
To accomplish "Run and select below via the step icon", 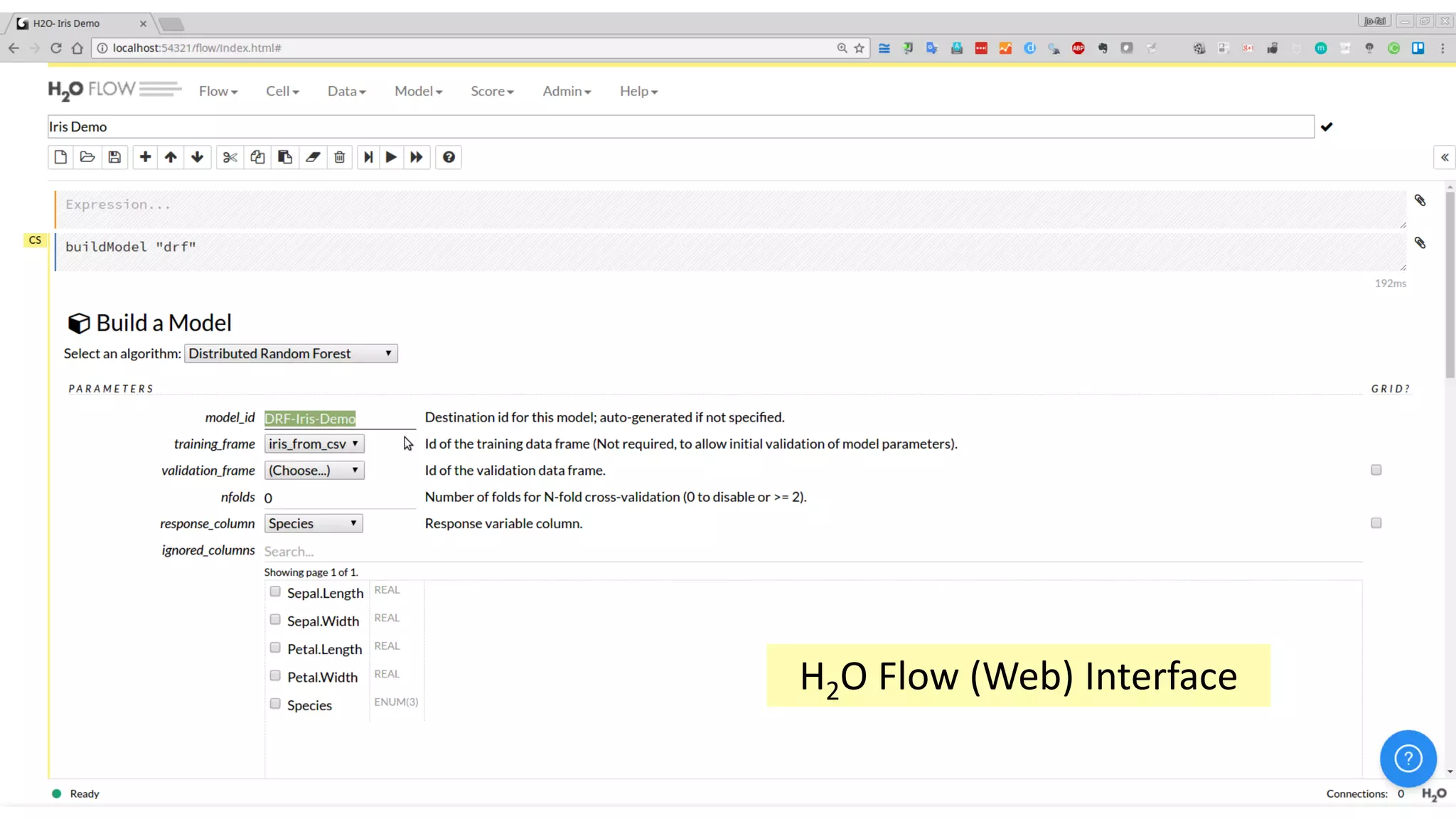I will pos(368,157).
